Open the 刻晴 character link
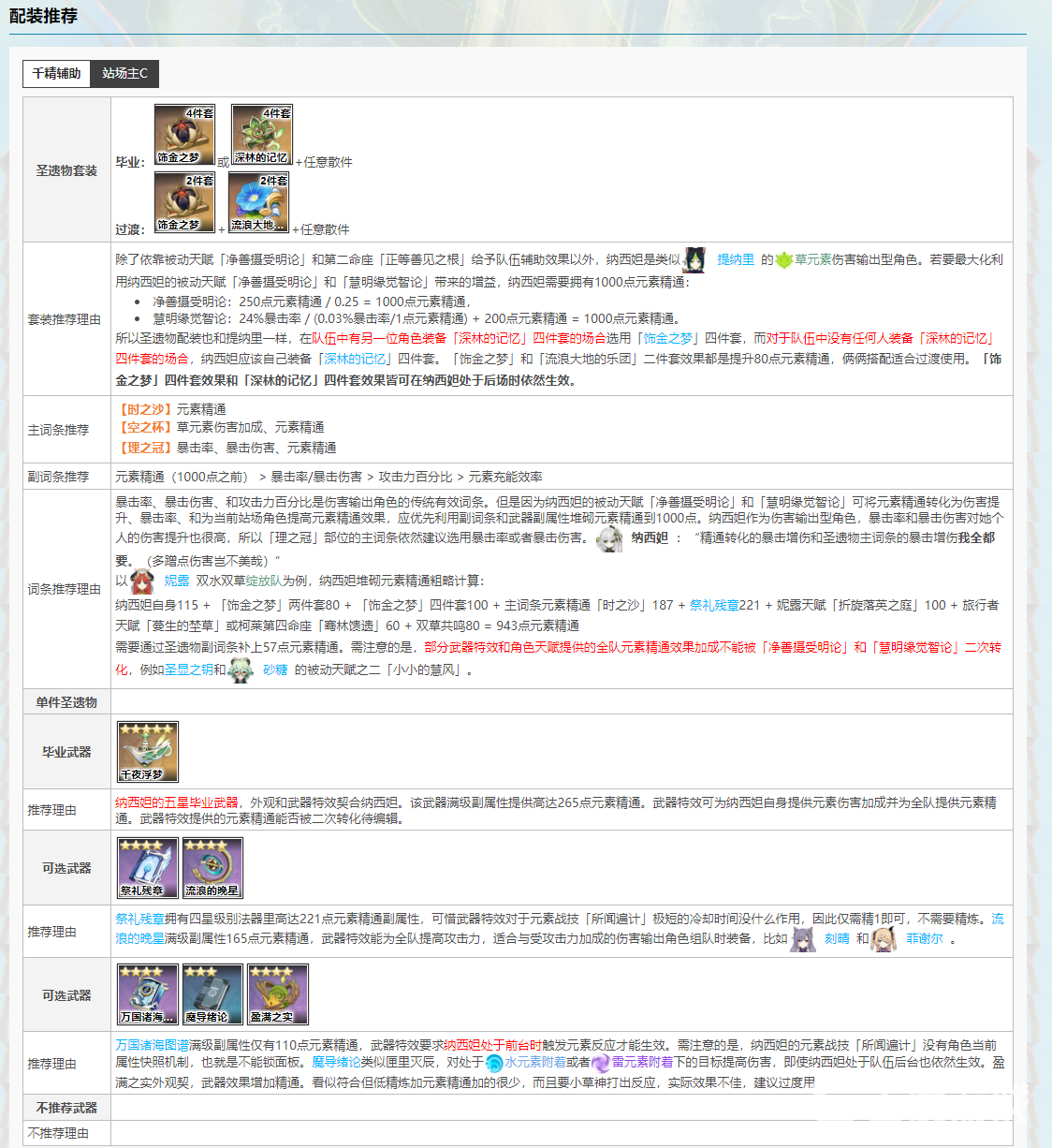The image size is (1052, 1148). click(837, 938)
